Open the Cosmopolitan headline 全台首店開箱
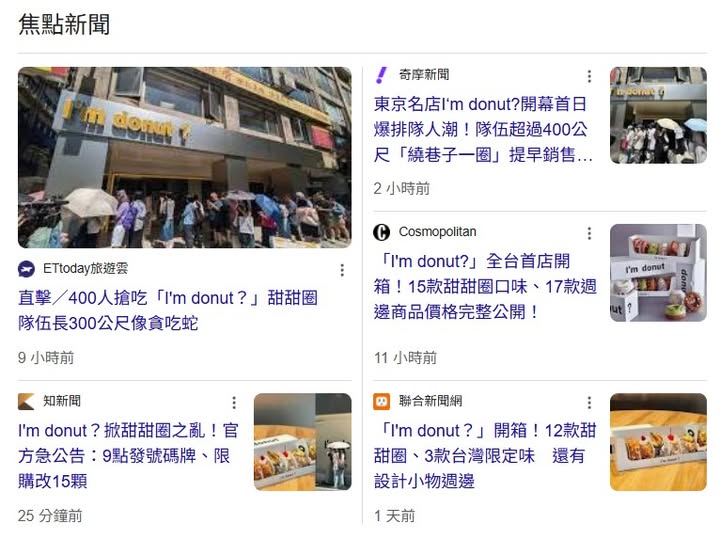This screenshot has height=539, width=720. pyautogui.click(x=485, y=286)
